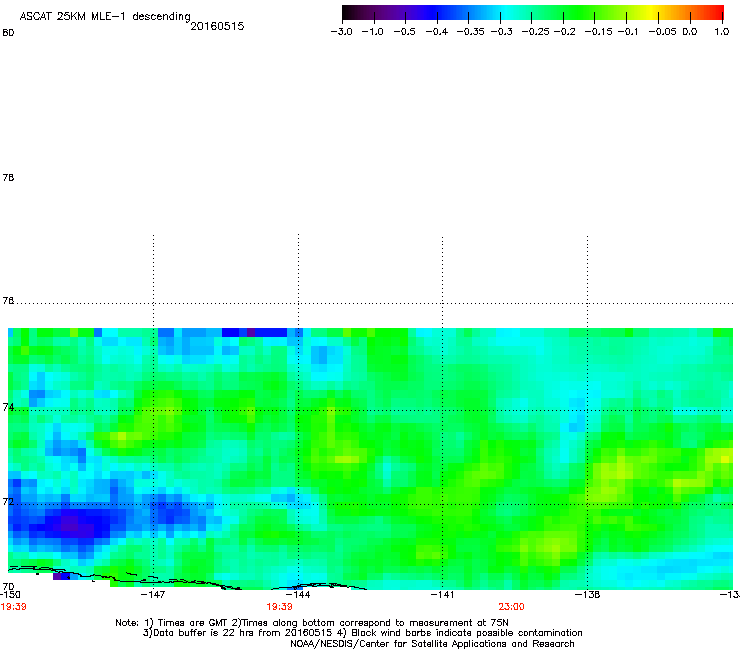Click the NOAA/NESDIS credit line
The width and height of the screenshot is (740, 650).
tap(432, 644)
